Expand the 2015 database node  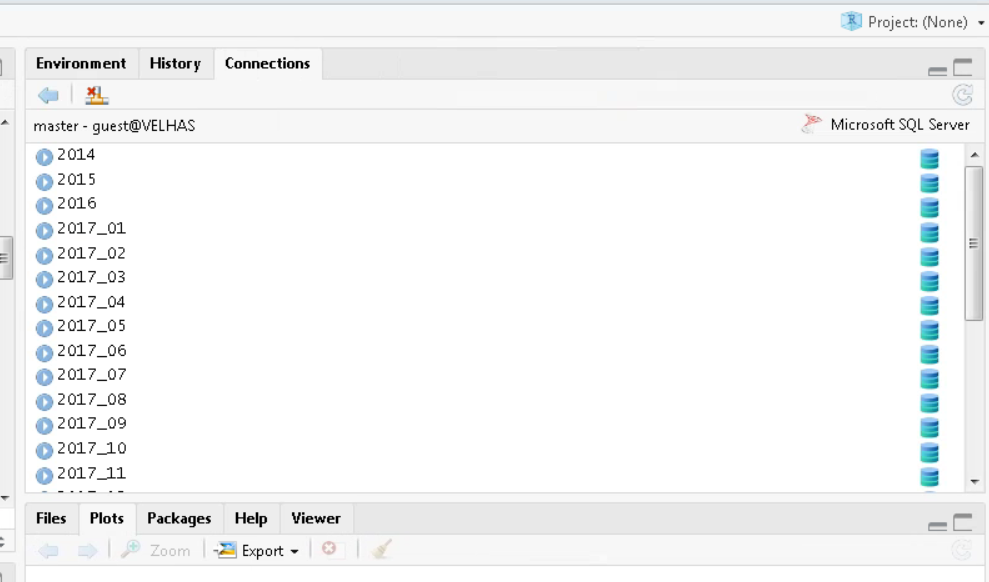(44, 181)
